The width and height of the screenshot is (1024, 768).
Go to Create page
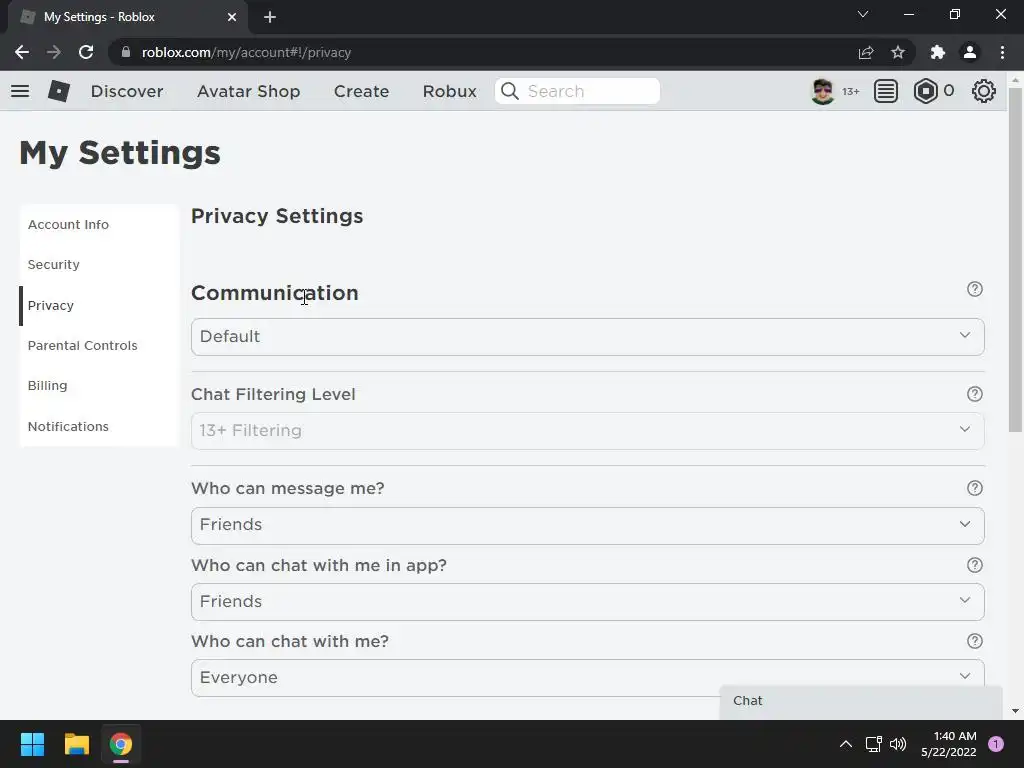(361, 91)
